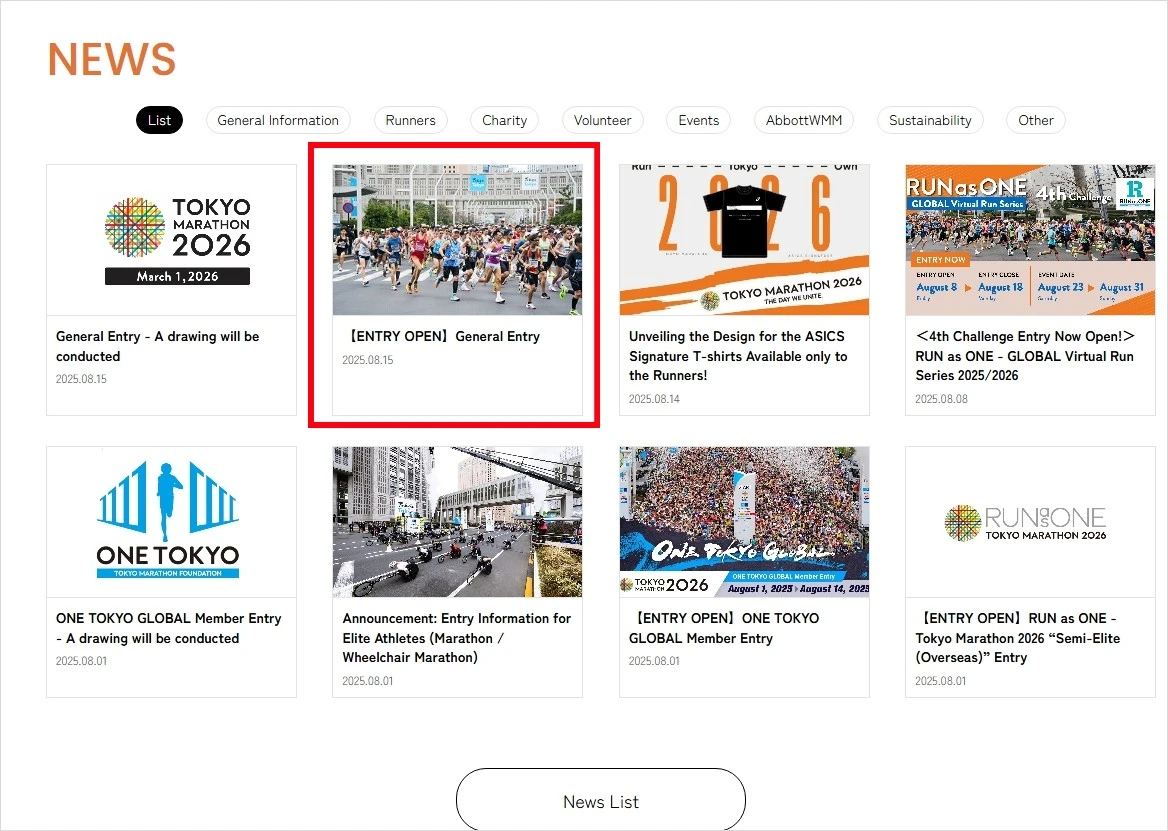Show Sustainability news category
The image size is (1168, 831).
tap(930, 120)
